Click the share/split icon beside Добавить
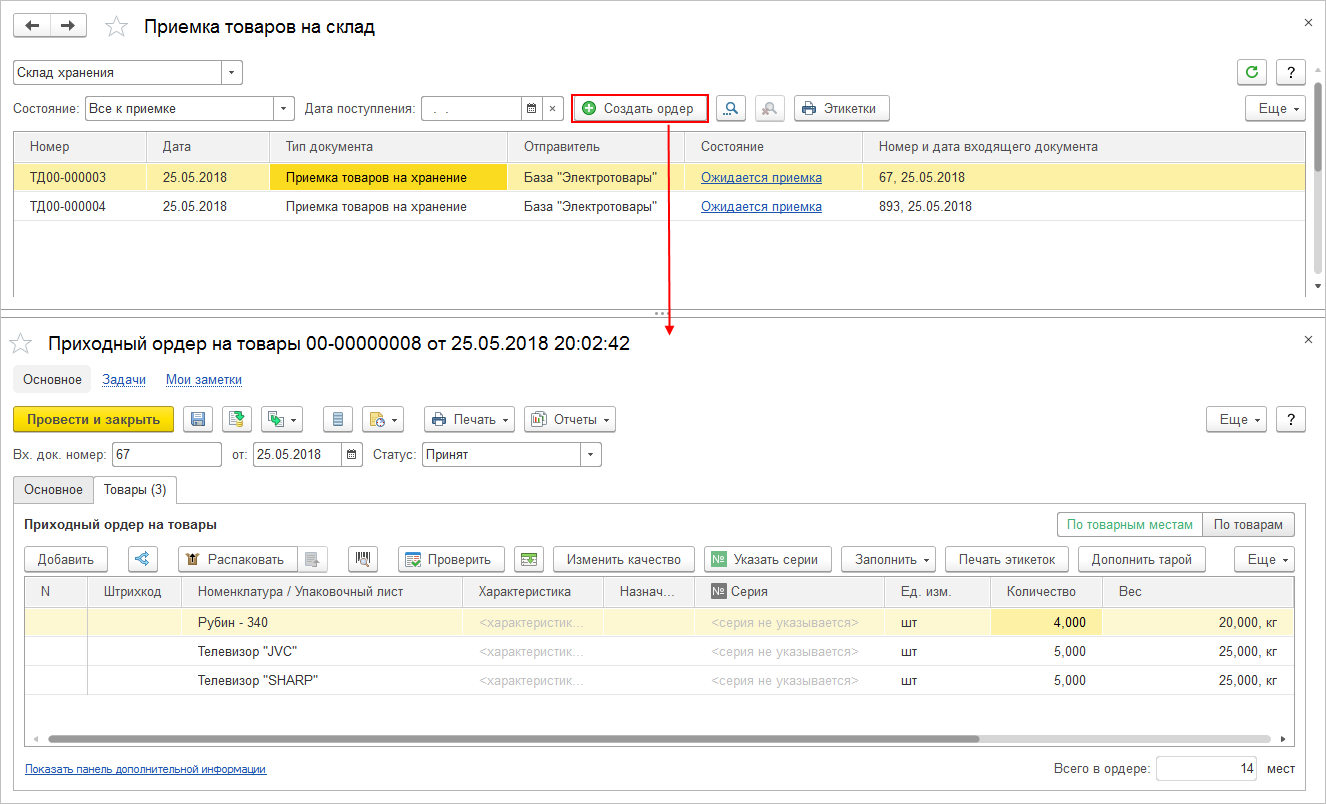The image size is (1326, 804). click(143, 559)
